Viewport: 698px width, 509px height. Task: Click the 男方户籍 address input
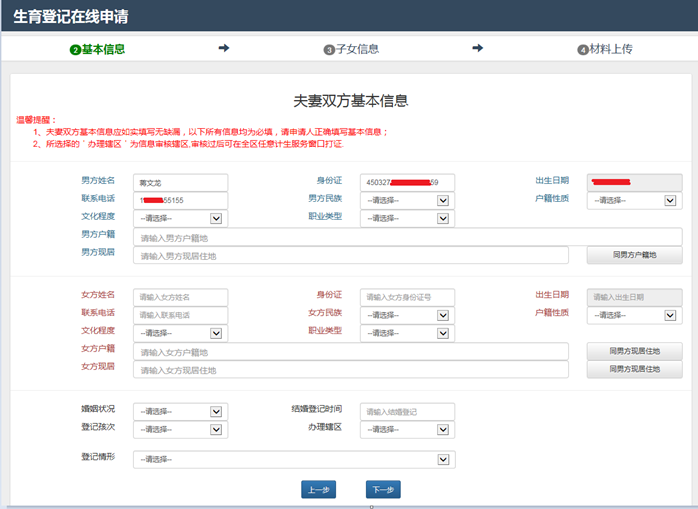pyautogui.click(x=407, y=237)
